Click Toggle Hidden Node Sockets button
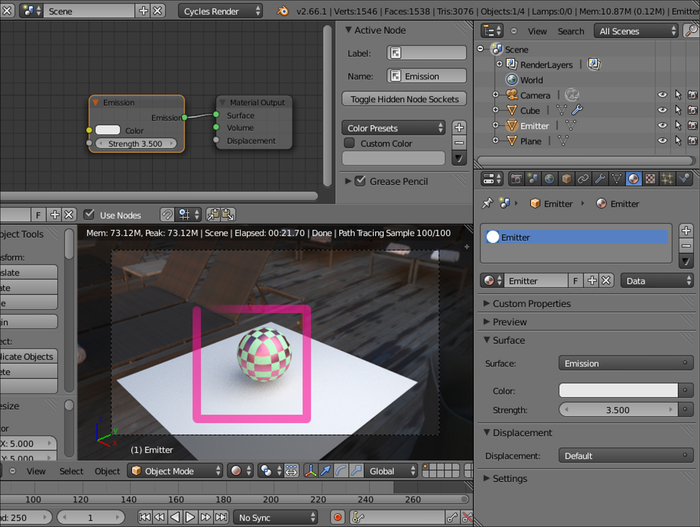700x527 pixels. click(x=404, y=99)
